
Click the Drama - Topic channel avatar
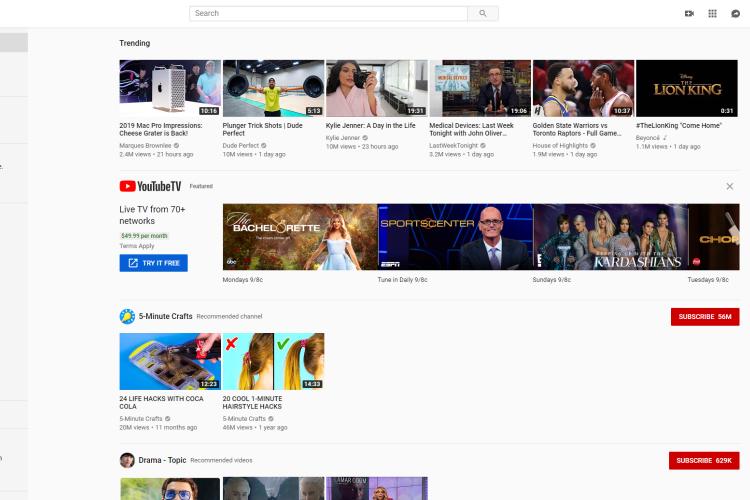coord(127,460)
